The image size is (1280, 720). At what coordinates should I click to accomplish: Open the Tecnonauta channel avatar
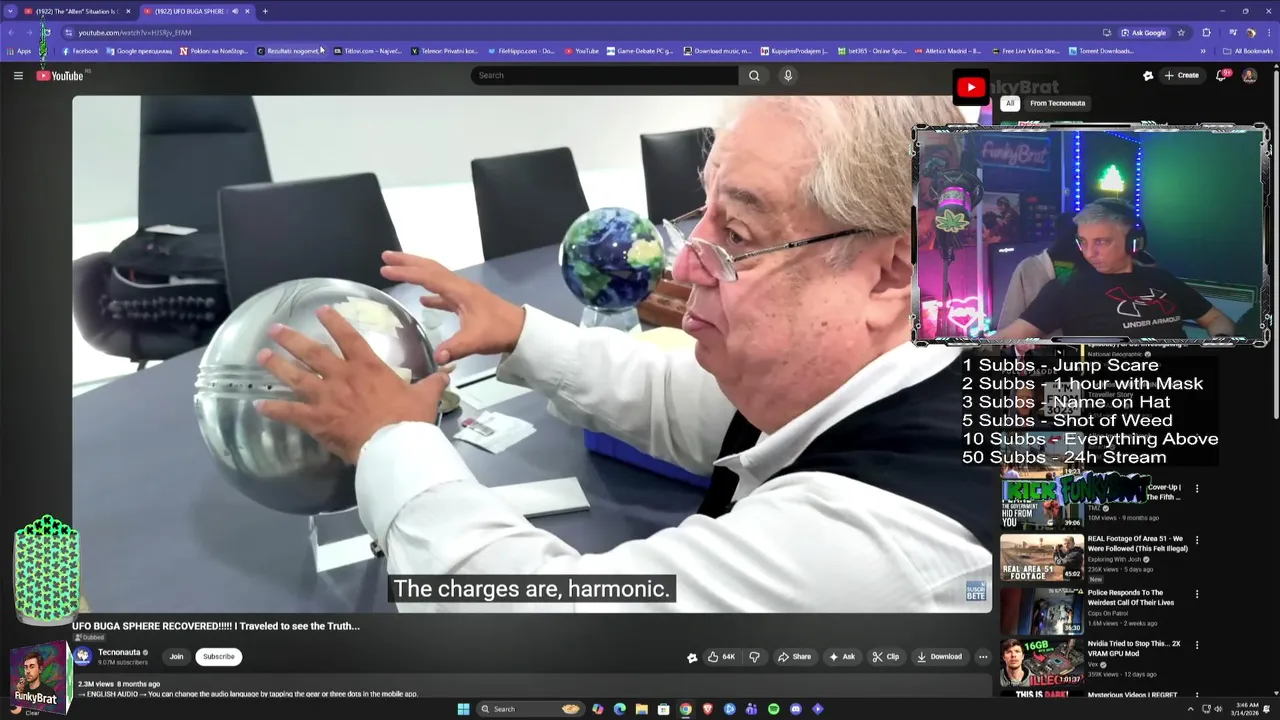tap(83, 657)
